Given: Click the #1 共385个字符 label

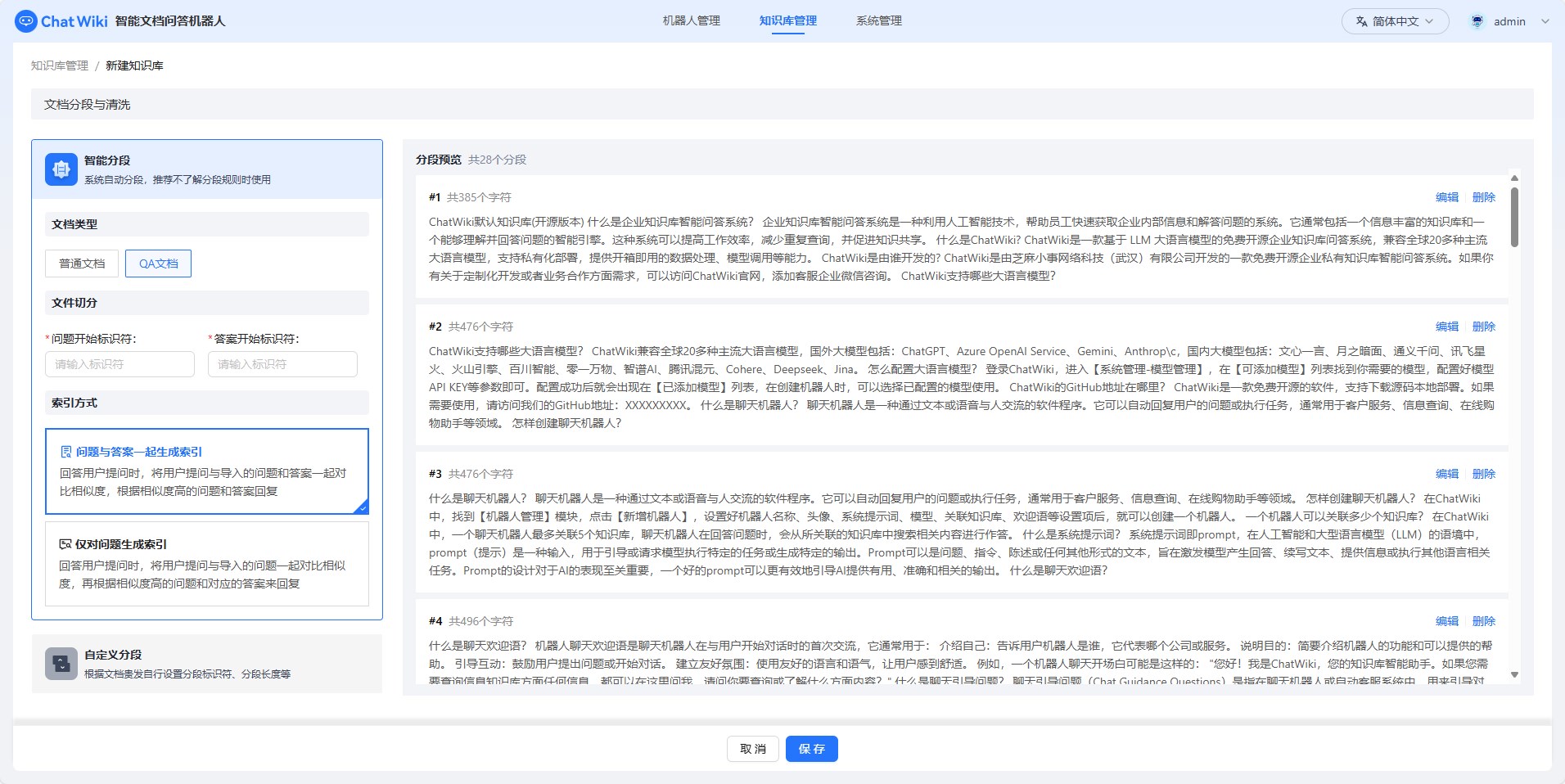Looking at the screenshot, I should pos(470,197).
